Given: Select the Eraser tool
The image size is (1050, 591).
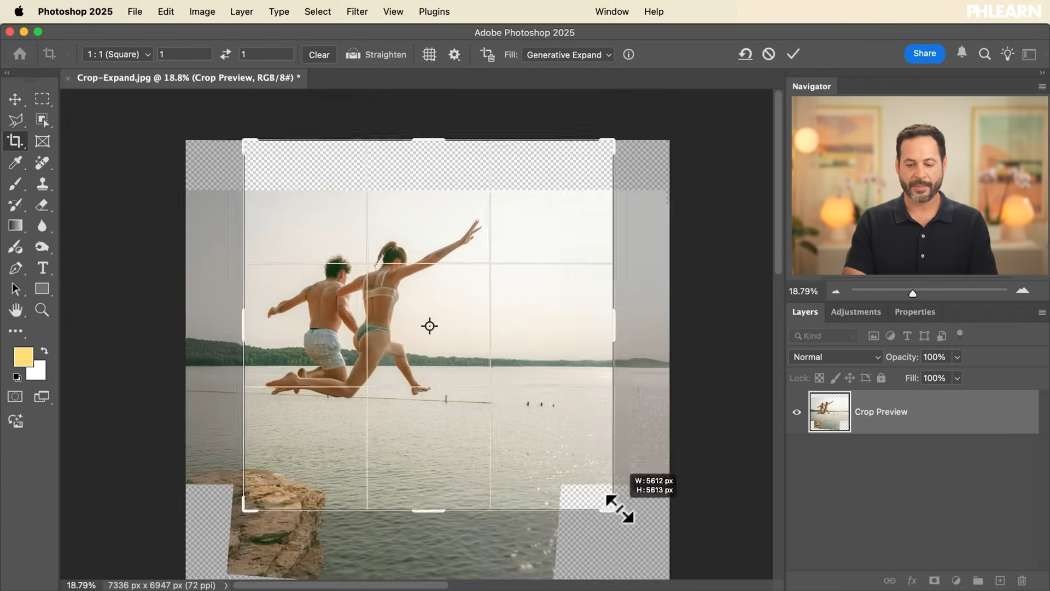Looking at the screenshot, I should tap(42, 205).
